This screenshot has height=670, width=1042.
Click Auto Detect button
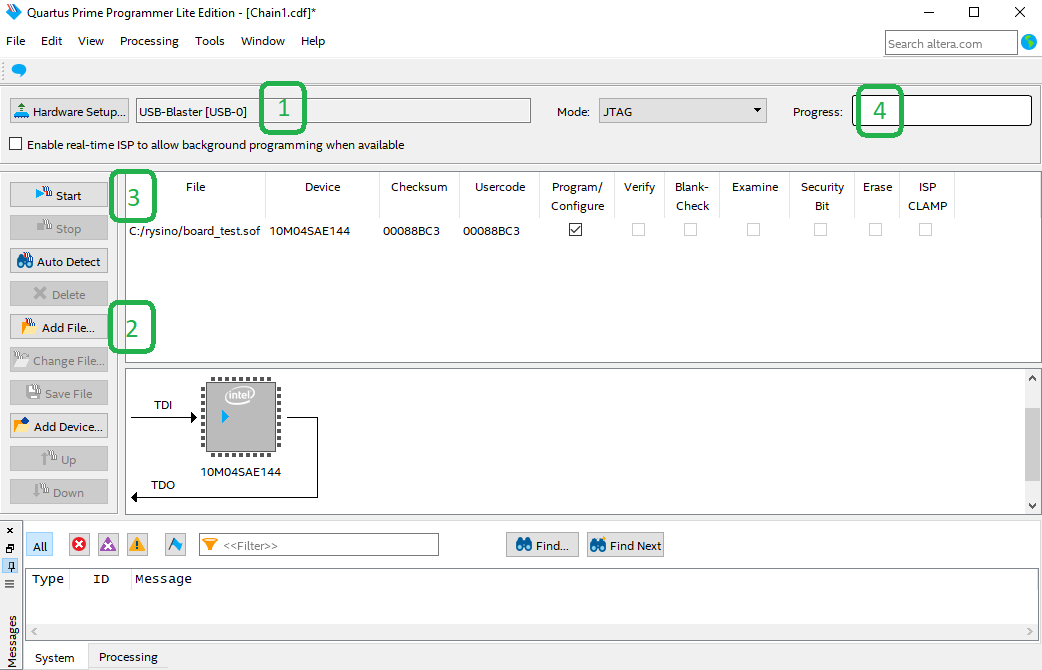(58, 261)
